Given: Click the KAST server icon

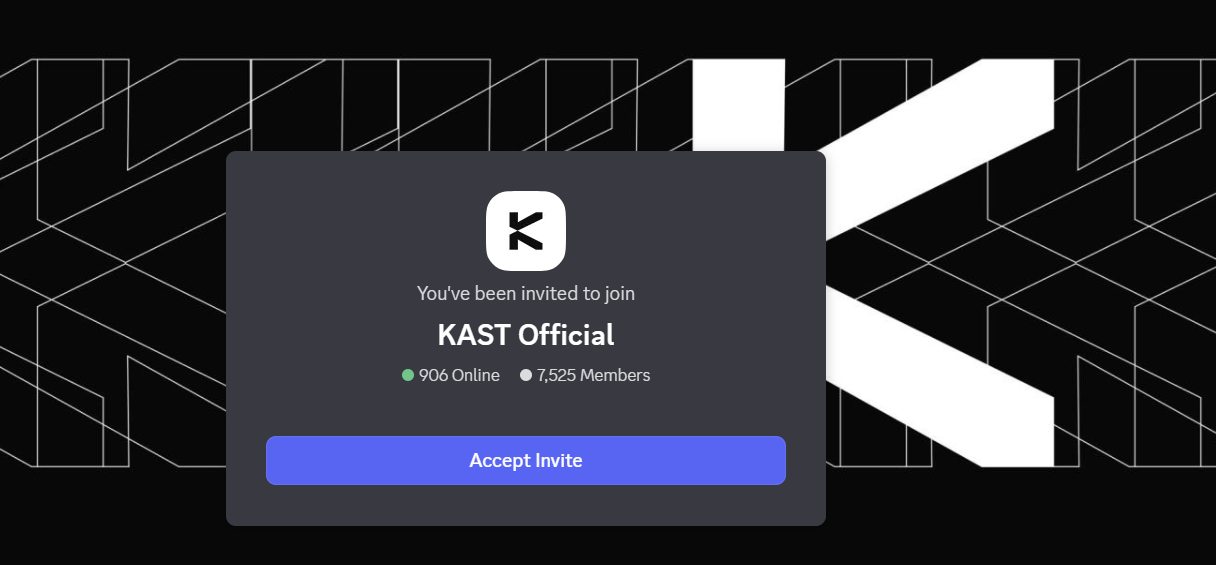Looking at the screenshot, I should pos(526,231).
